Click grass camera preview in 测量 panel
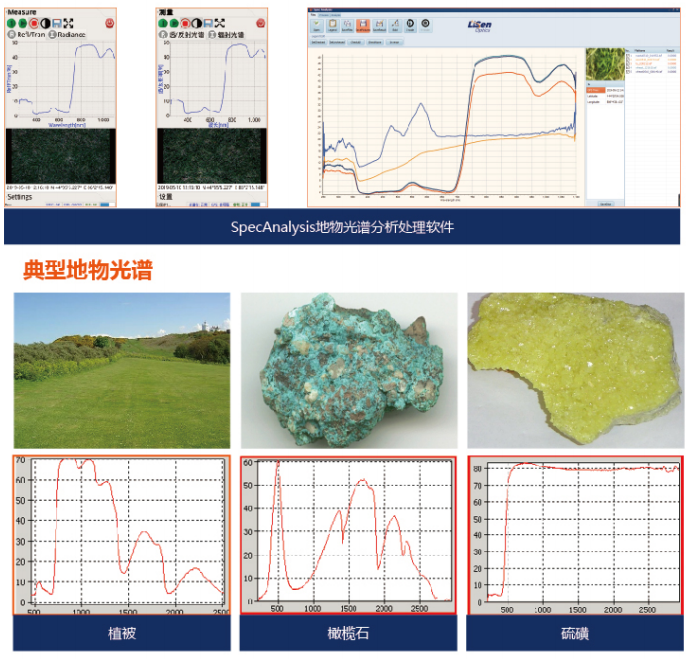Image resolution: width=697 pixels, height=659 pixels. coord(212,156)
